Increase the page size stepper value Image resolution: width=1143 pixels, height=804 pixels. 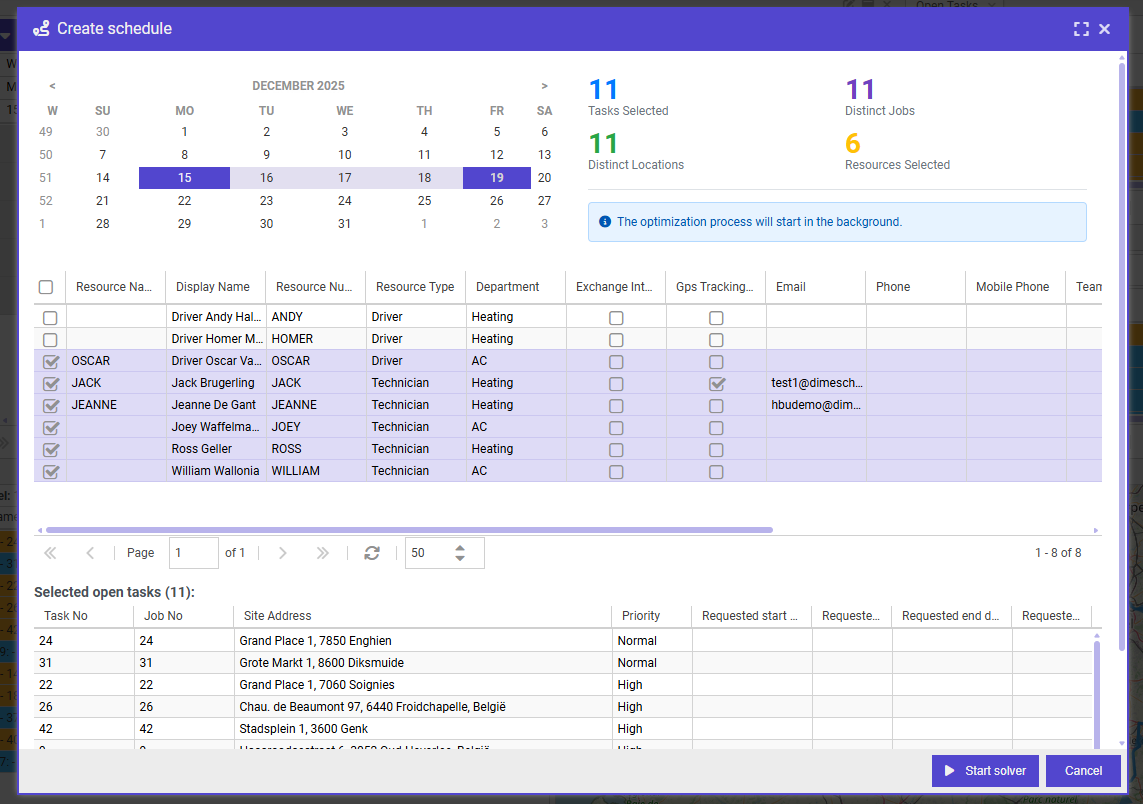click(x=460, y=547)
